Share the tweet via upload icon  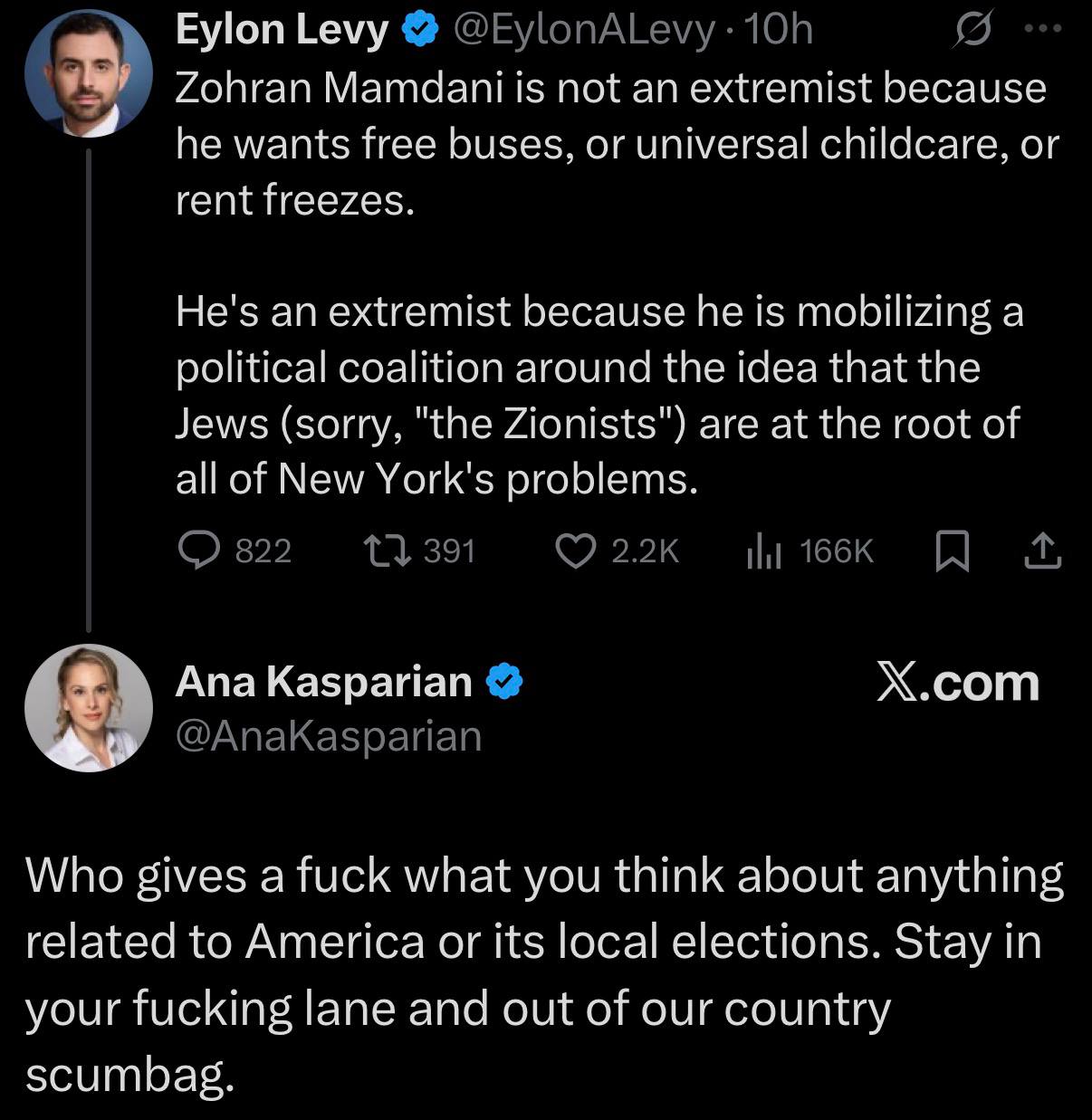[1042, 551]
